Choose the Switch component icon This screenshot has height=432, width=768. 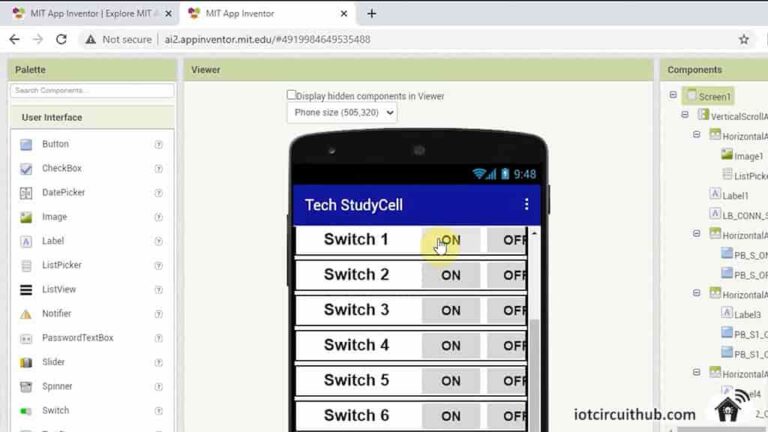point(26,411)
